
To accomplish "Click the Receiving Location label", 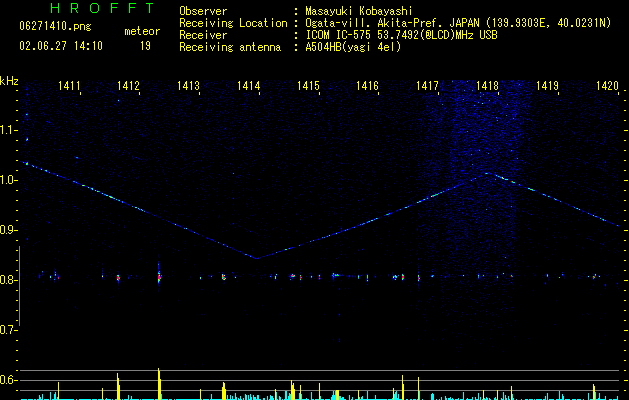I will pos(233,23).
